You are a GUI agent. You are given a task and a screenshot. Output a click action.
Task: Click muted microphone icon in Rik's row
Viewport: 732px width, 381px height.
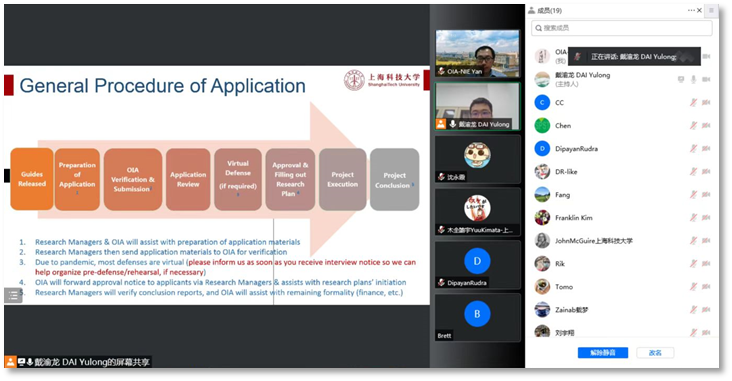693,263
